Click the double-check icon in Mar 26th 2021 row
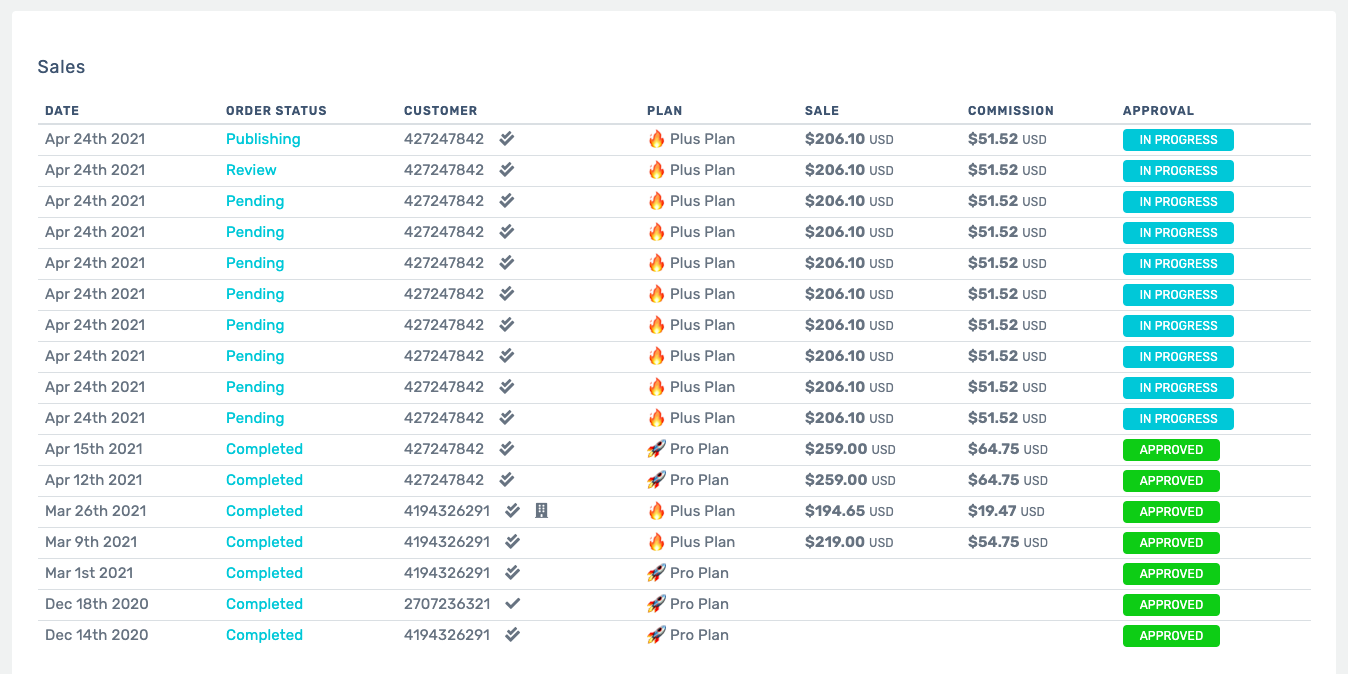The width and height of the screenshot is (1348, 674). pyautogui.click(x=513, y=511)
